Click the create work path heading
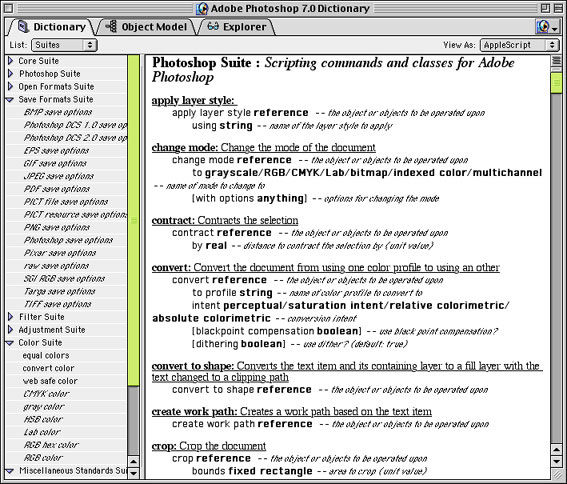 (x=292, y=412)
